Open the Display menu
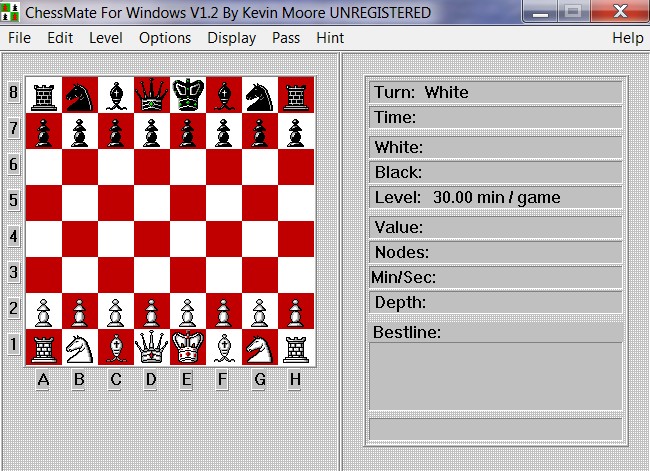The image size is (650, 471). pyautogui.click(x=231, y=38)
